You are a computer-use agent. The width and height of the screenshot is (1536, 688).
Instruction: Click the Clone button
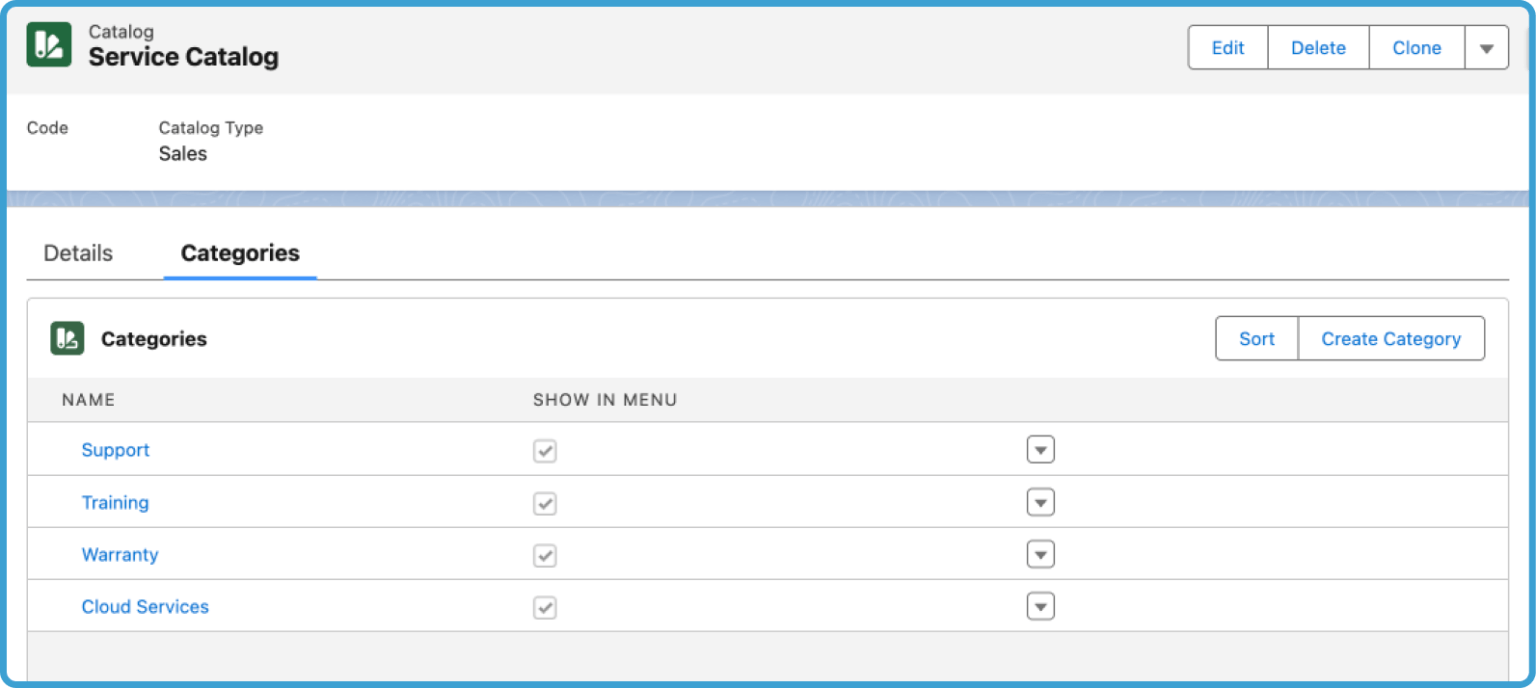coord(1416,47)
